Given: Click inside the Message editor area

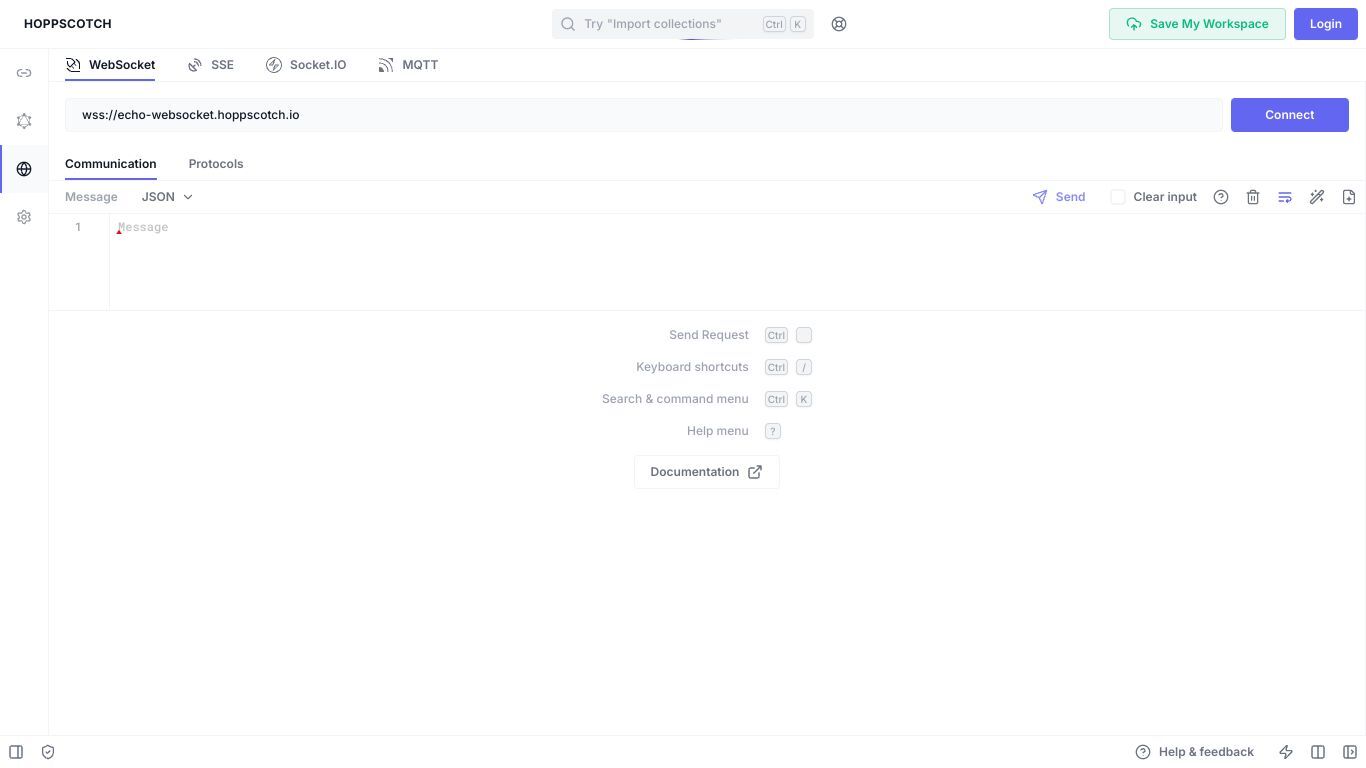Looking at the screenshot, I should click(x=737, y=262).
